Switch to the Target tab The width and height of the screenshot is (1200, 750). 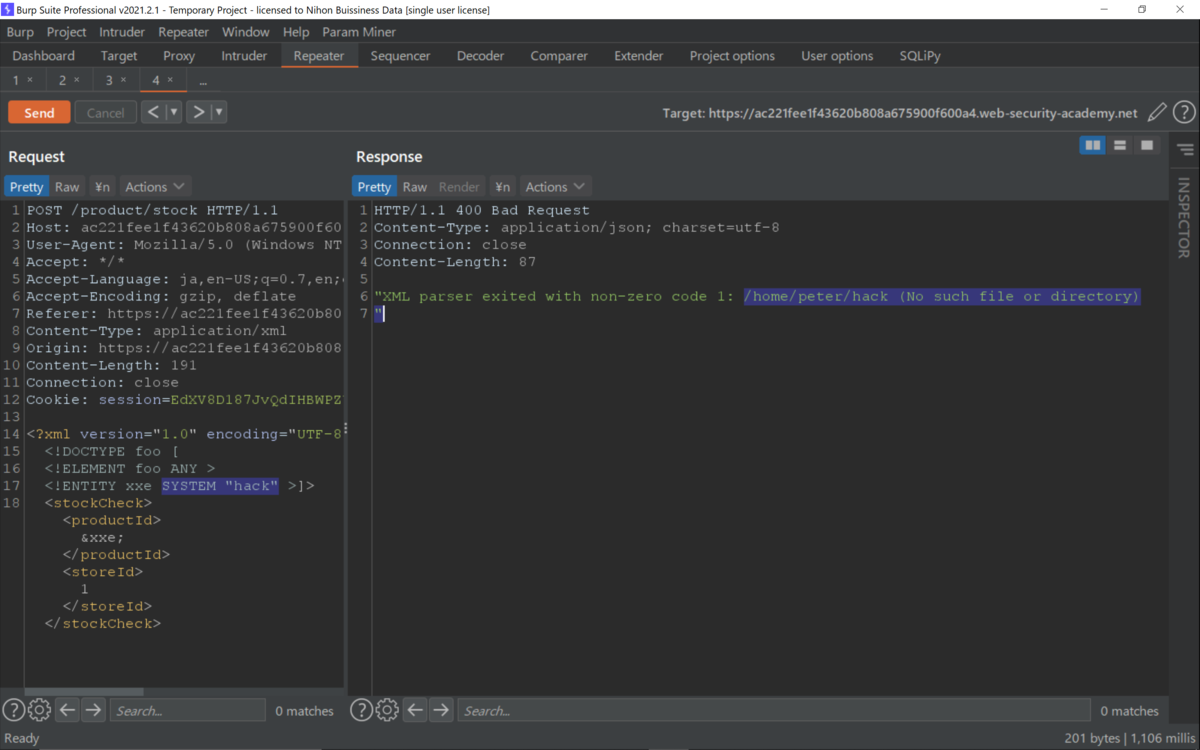(x=119, y=56)
